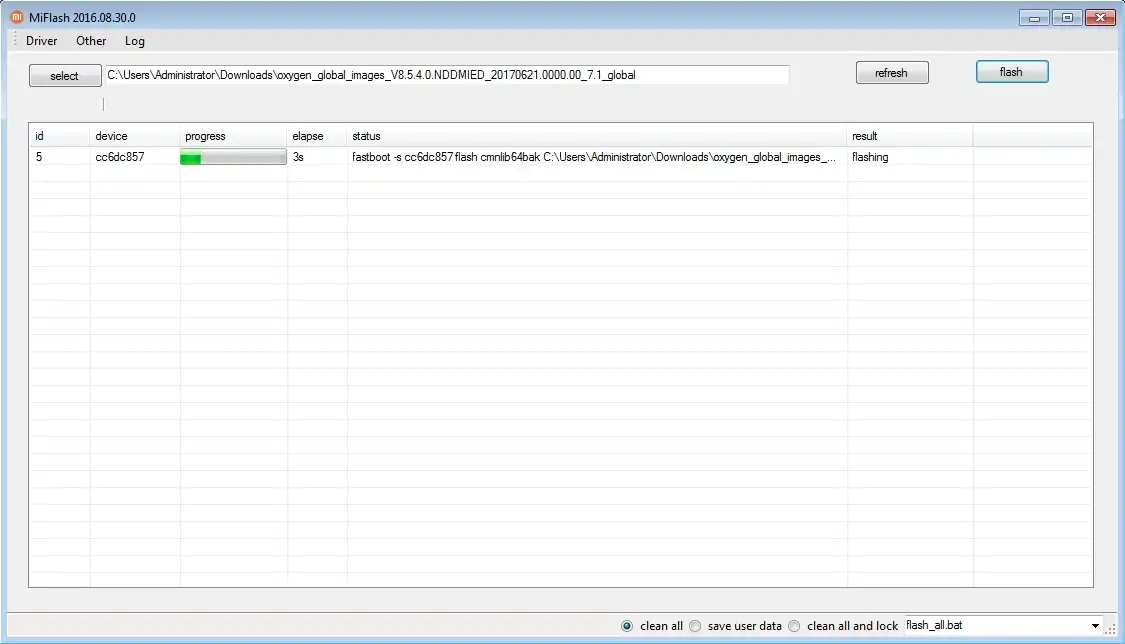This screenshot has width=1125, height=644.
Task: Click the elapse column header
Action: (307, 136)
